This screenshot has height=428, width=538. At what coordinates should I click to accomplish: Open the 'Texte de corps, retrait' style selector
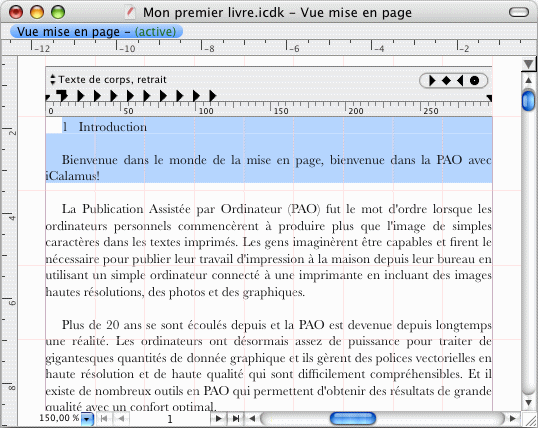click(x=108, y=80)
